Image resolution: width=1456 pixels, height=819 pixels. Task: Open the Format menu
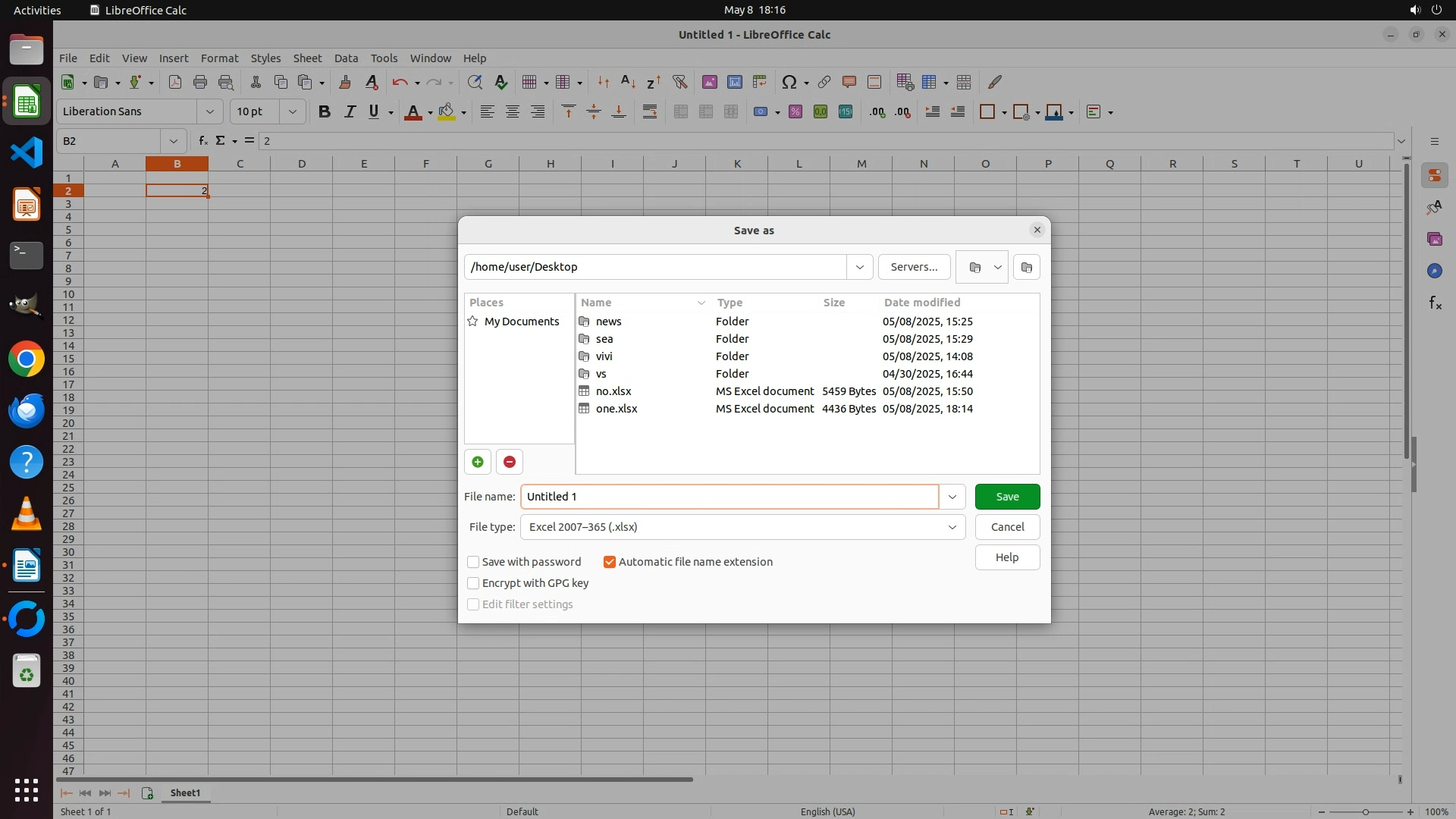[x=219, y=58]
